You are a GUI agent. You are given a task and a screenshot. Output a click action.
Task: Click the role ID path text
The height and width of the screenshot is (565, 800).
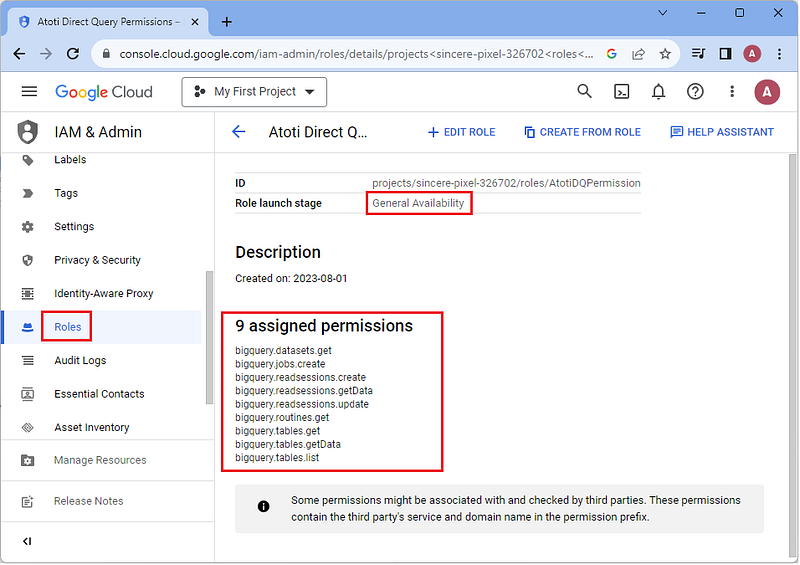[x=506, y=183]
